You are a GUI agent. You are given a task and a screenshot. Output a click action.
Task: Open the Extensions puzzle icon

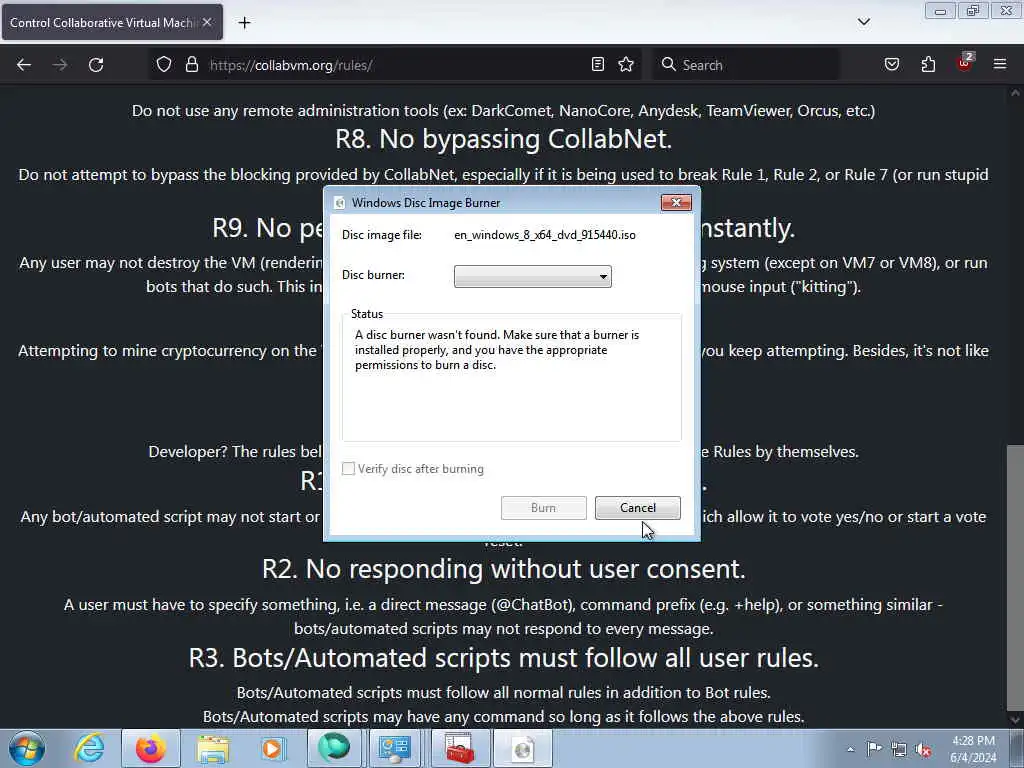pos(928,65)
